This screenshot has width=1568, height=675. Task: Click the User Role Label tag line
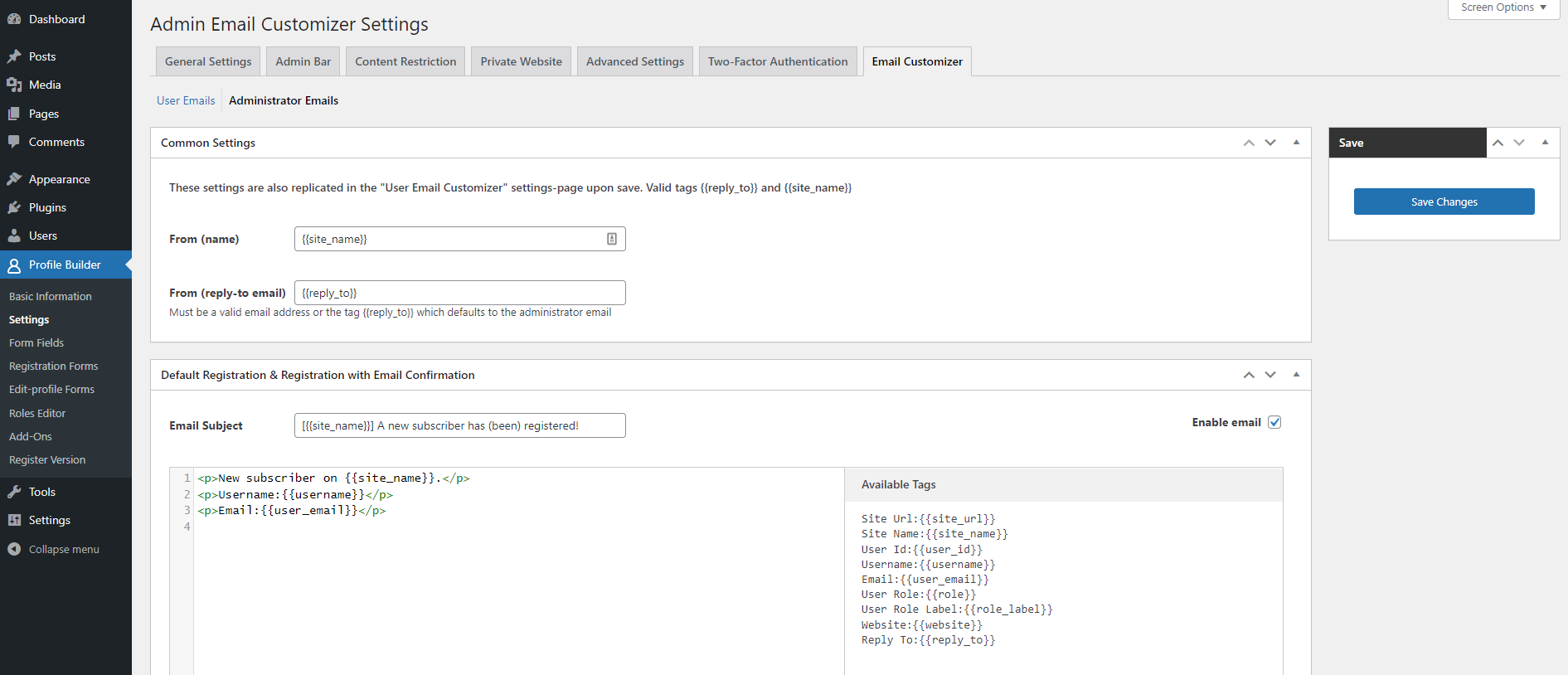click(x=957, y=609)
